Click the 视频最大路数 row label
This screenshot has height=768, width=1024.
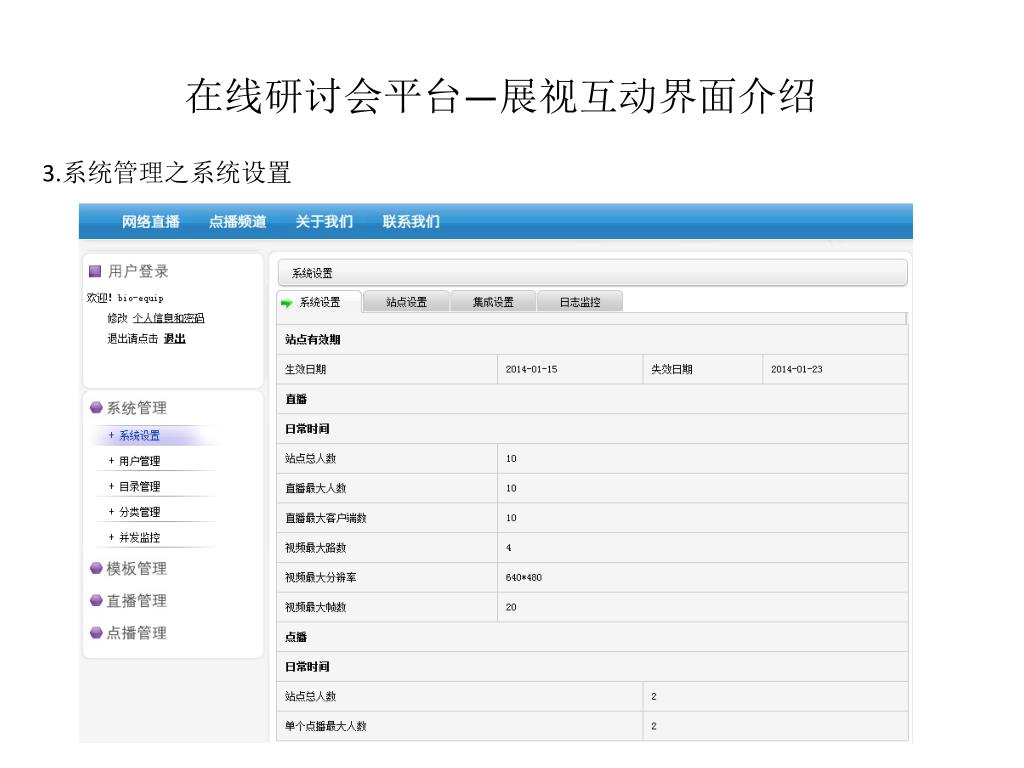click(x=315, y=547)
